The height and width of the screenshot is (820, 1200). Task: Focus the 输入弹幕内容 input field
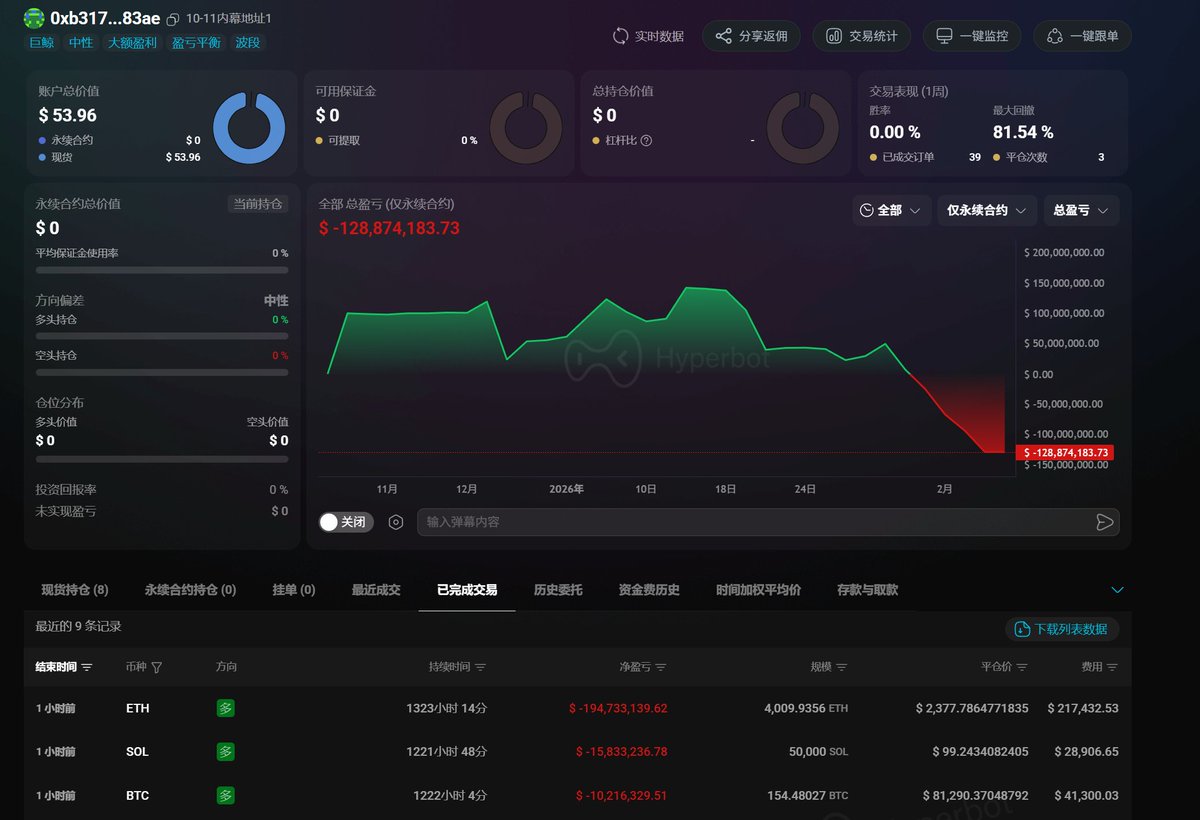(755, 522)
